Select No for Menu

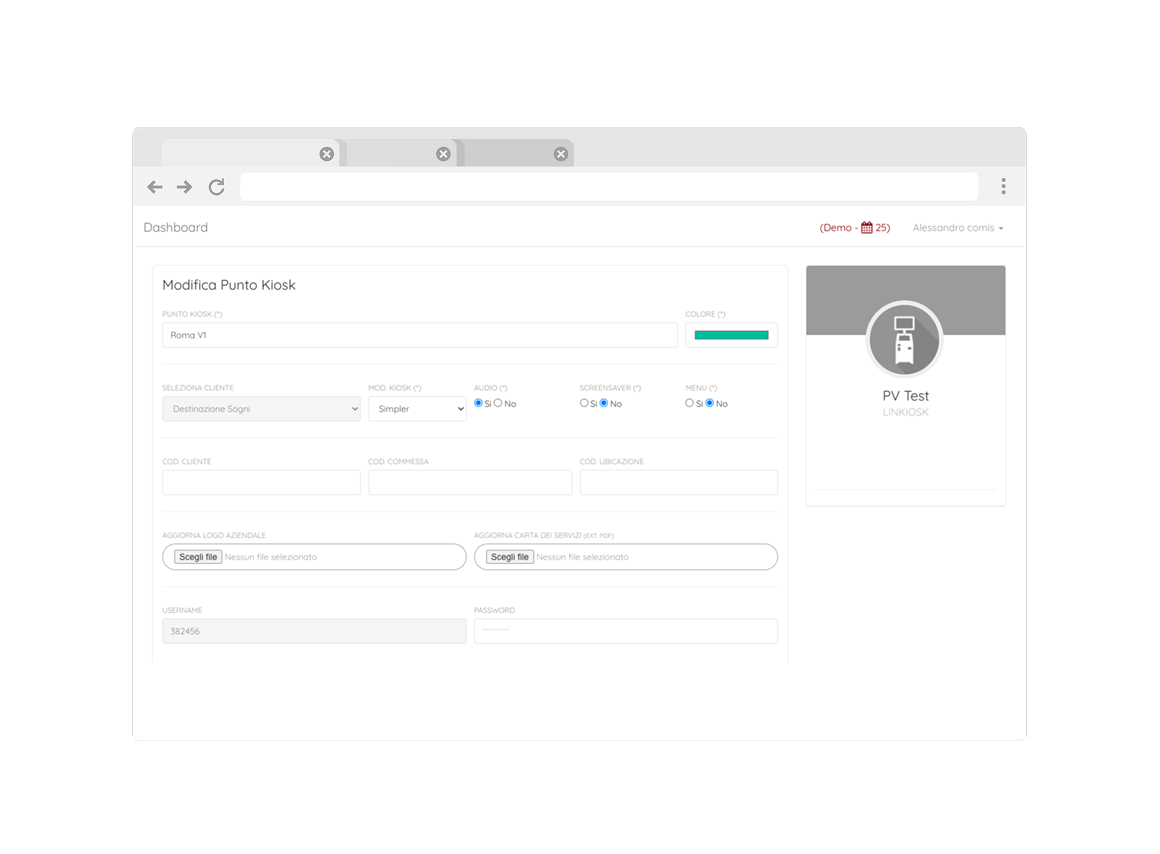(x=709, y=403)
